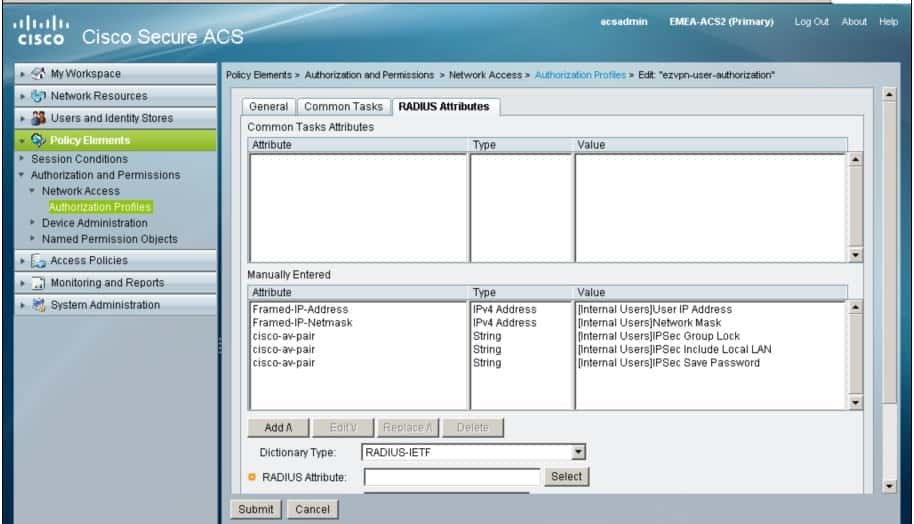Screen dimensions: 914x524
Task: Collapse Network Access tree arrow
Action: 32,190
